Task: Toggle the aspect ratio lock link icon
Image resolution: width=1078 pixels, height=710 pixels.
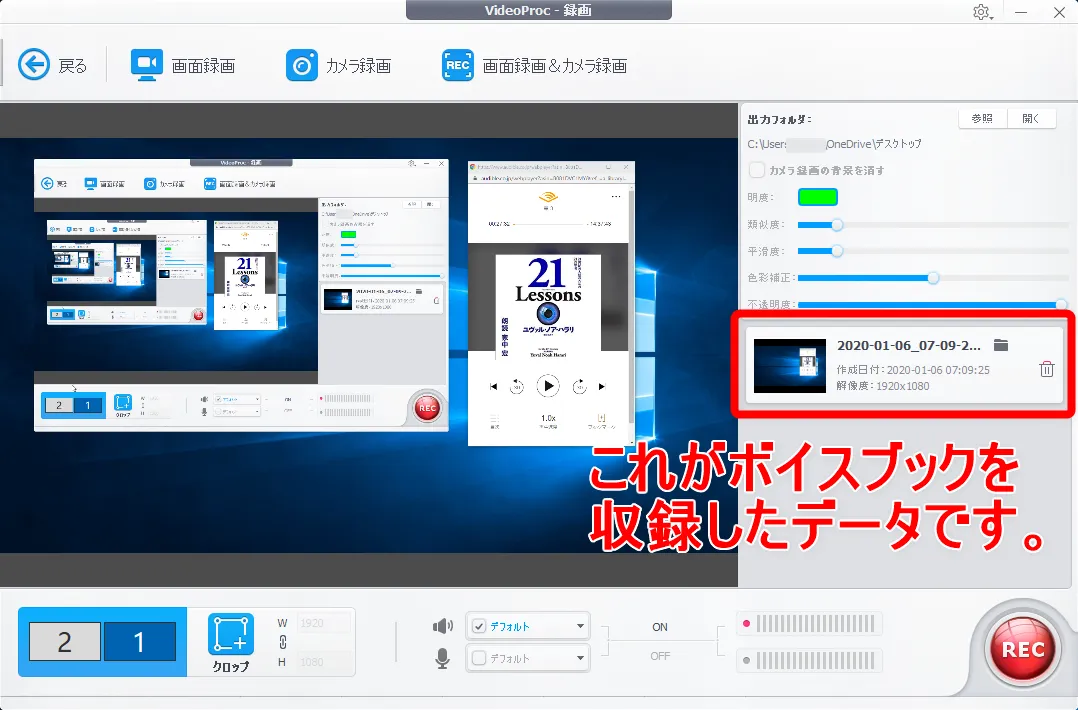Action: tap(283, 642)
